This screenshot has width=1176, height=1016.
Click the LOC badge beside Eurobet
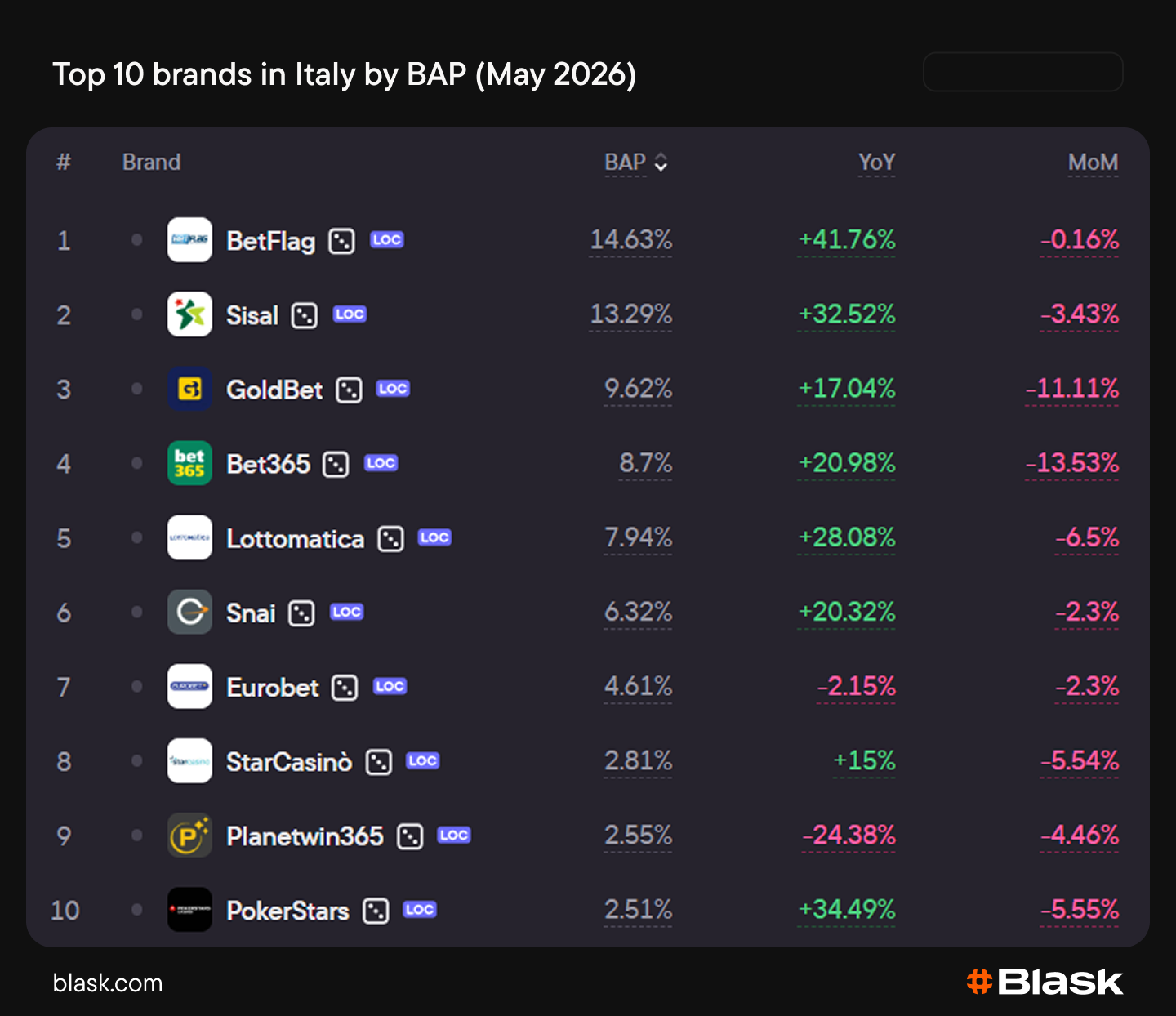coord(390,686)
